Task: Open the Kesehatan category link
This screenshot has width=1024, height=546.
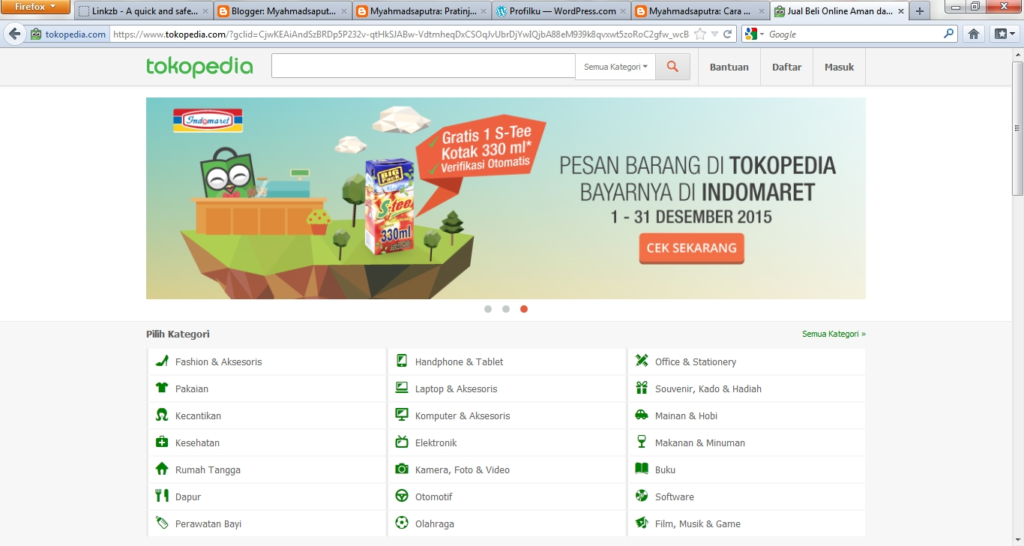Action: click(x=197, y=442)
